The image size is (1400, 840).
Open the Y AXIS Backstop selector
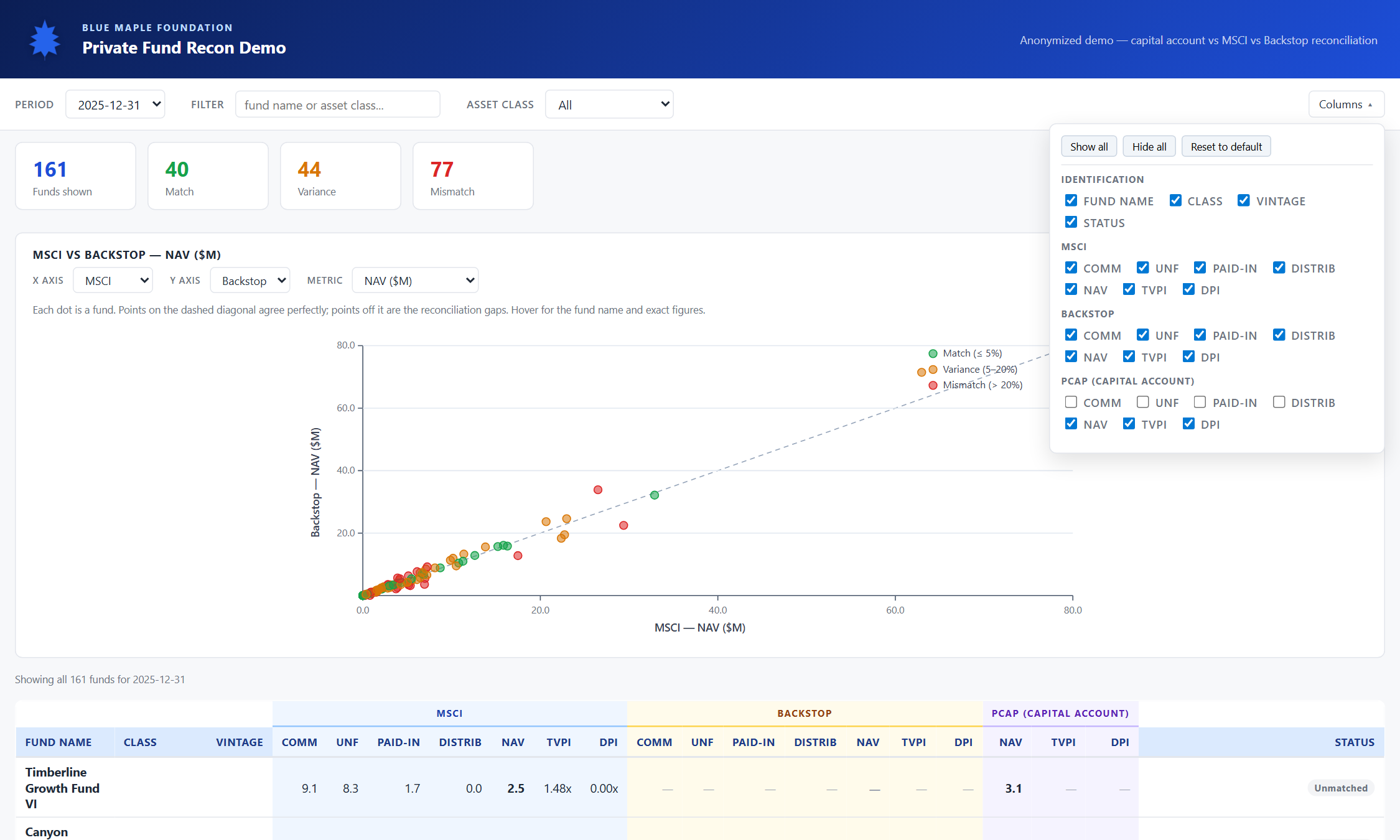pos(250,280)
